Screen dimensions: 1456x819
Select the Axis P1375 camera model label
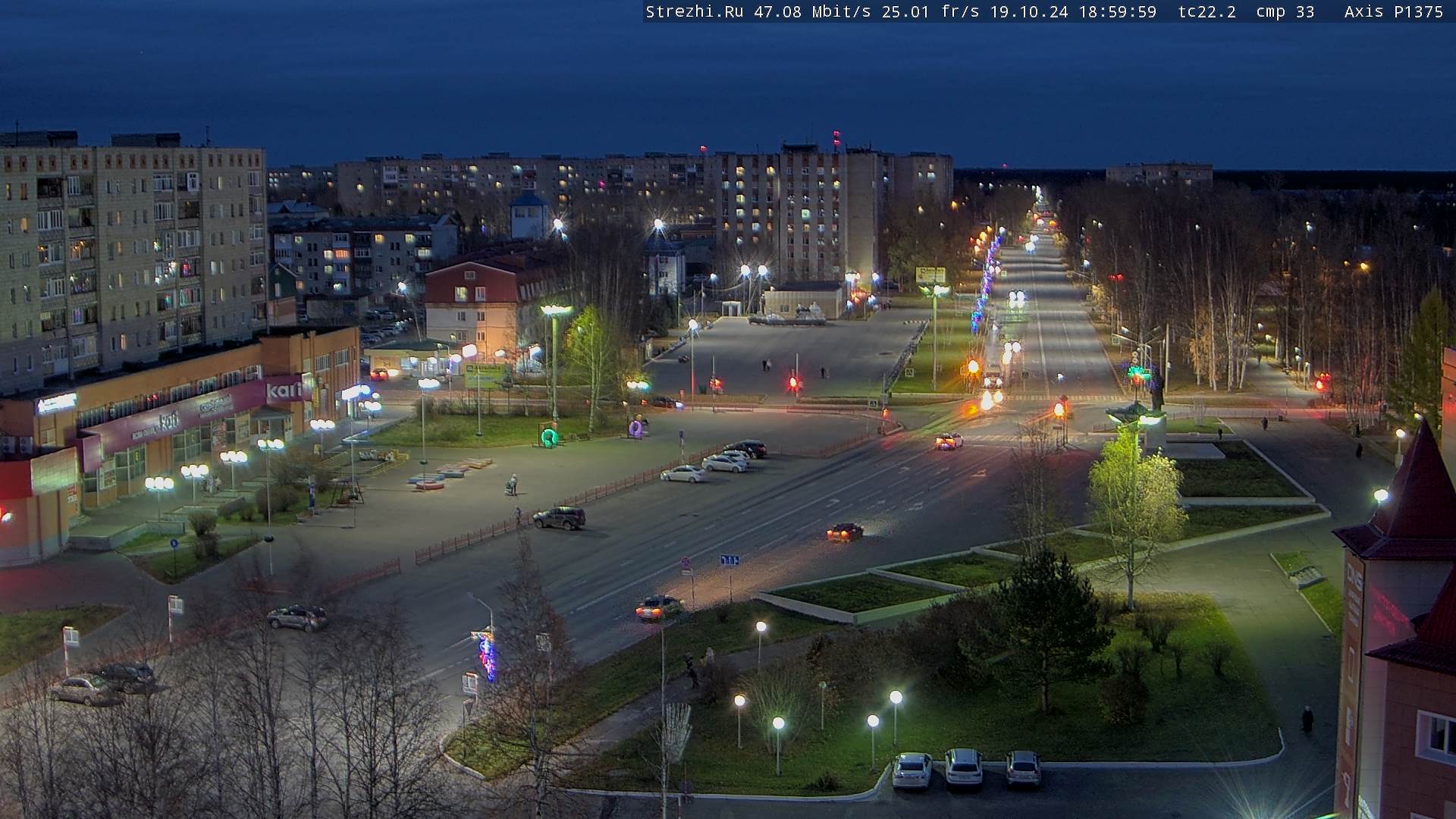[1393, 12]
